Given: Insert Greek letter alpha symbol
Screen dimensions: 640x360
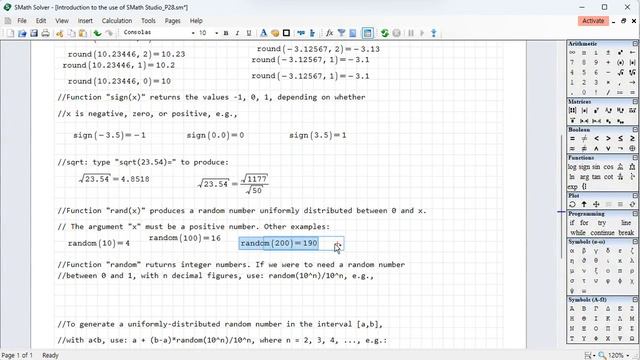Looking at the screenshot, I should pos(572,251).
